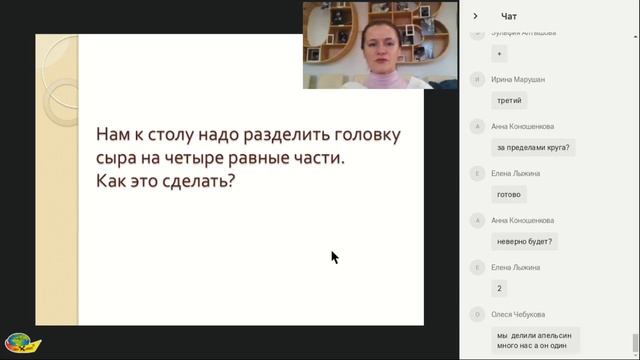This screenshot has height=360, width=640.
Task: Click avatar of Елена Лыжина above message "2"
Action: pyautogui.click(x=477, y=267)
